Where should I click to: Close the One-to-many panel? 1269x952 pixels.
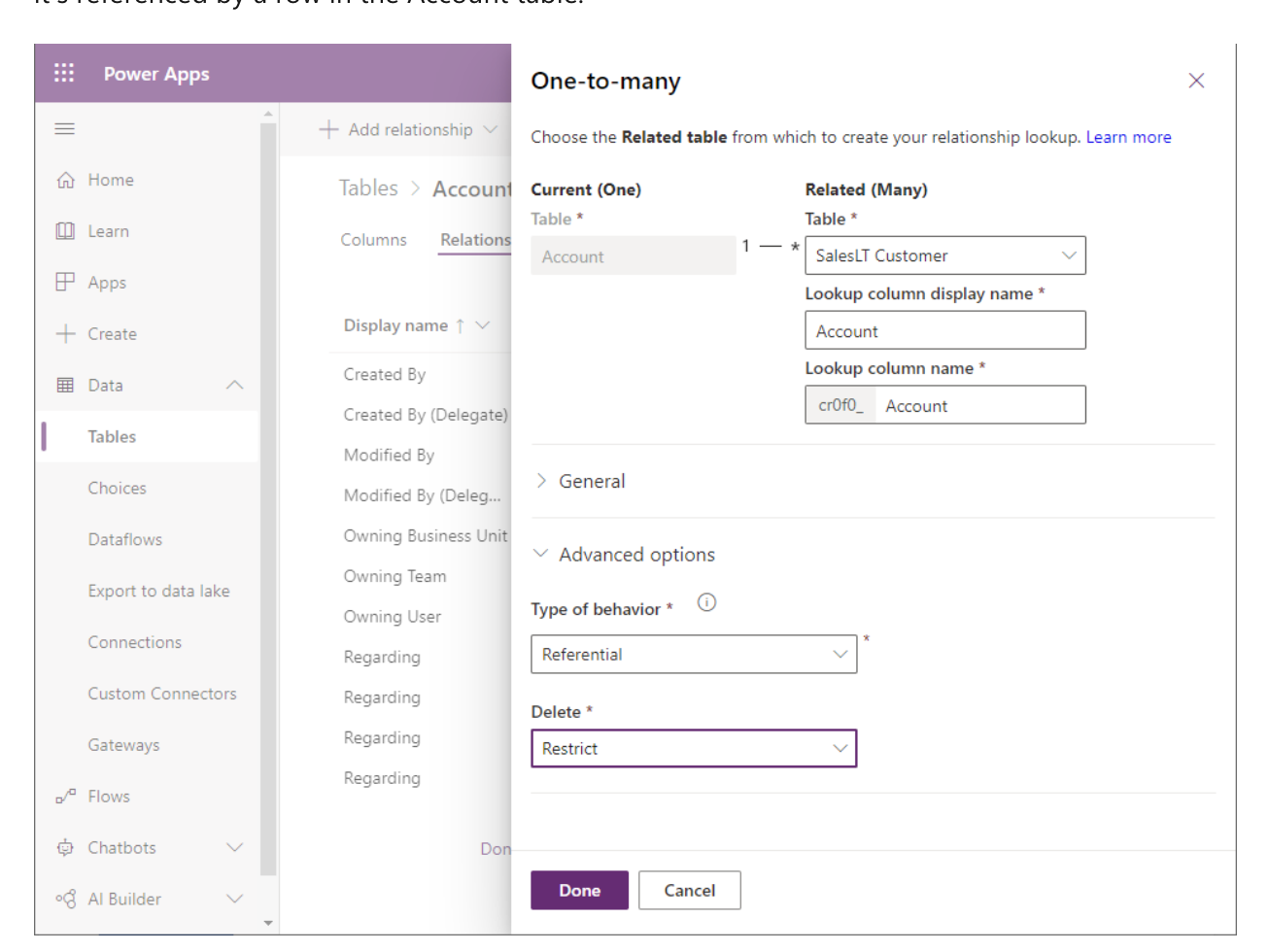1196,81
